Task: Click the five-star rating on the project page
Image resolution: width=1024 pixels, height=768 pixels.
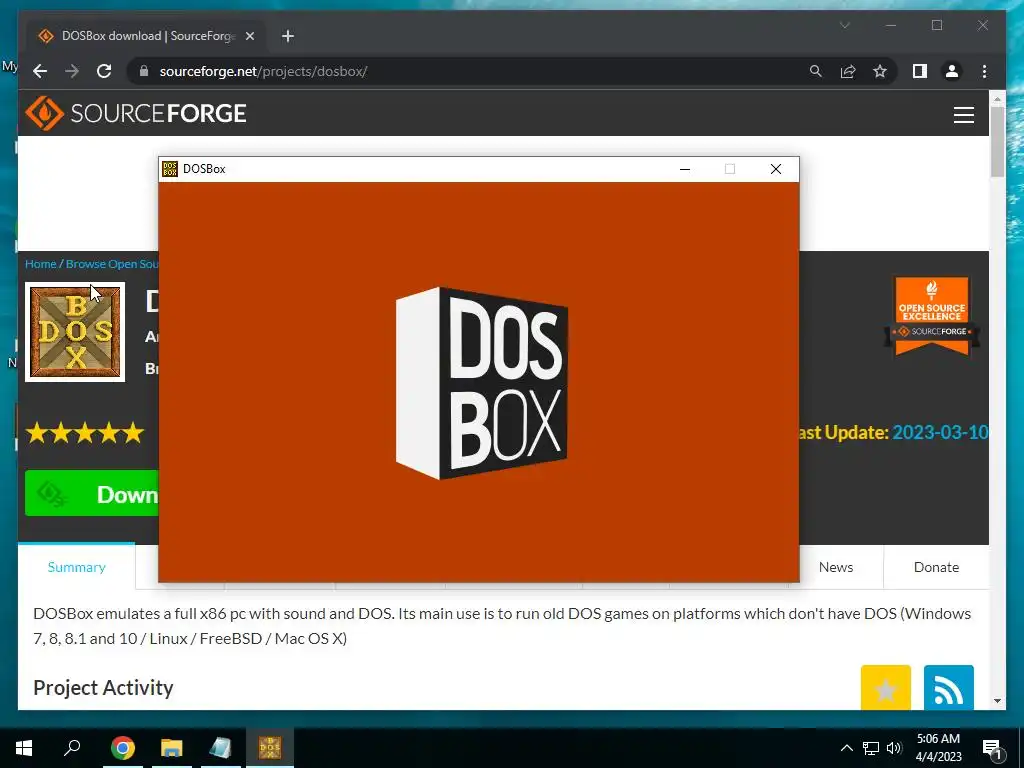Action: click(x=84, y=432)
